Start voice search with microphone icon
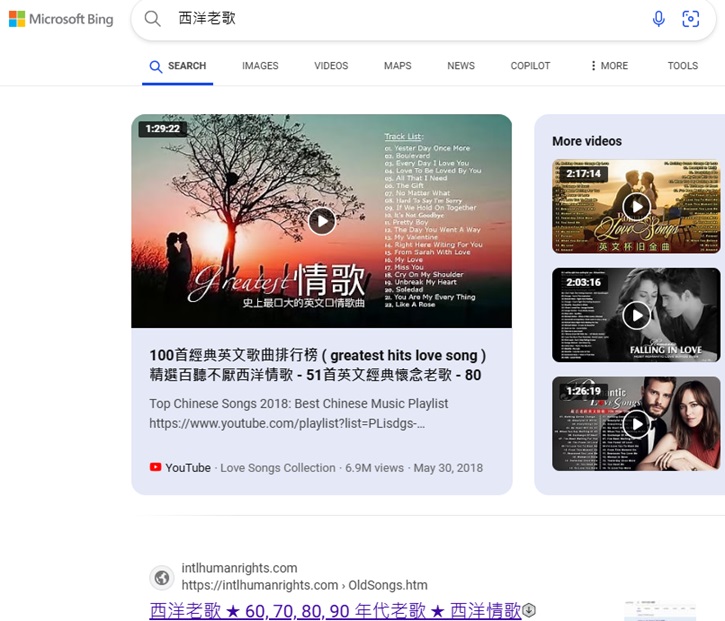The height and width of the screenshot is (621, 725). tap(658, 19)
